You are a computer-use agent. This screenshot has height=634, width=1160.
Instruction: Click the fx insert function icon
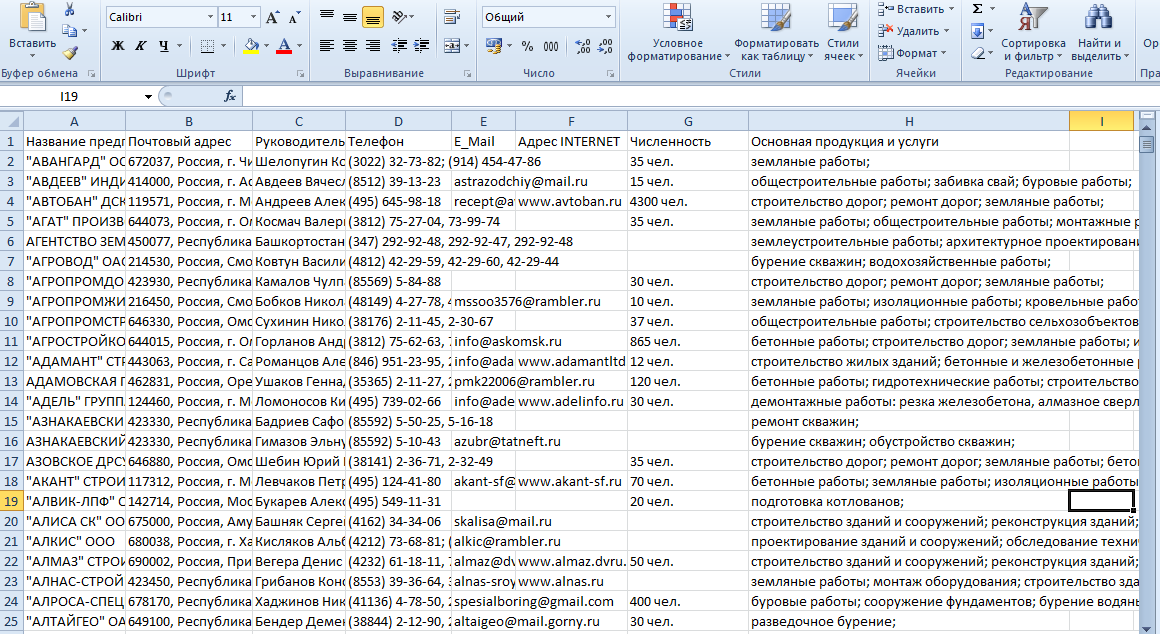[229, 96]
